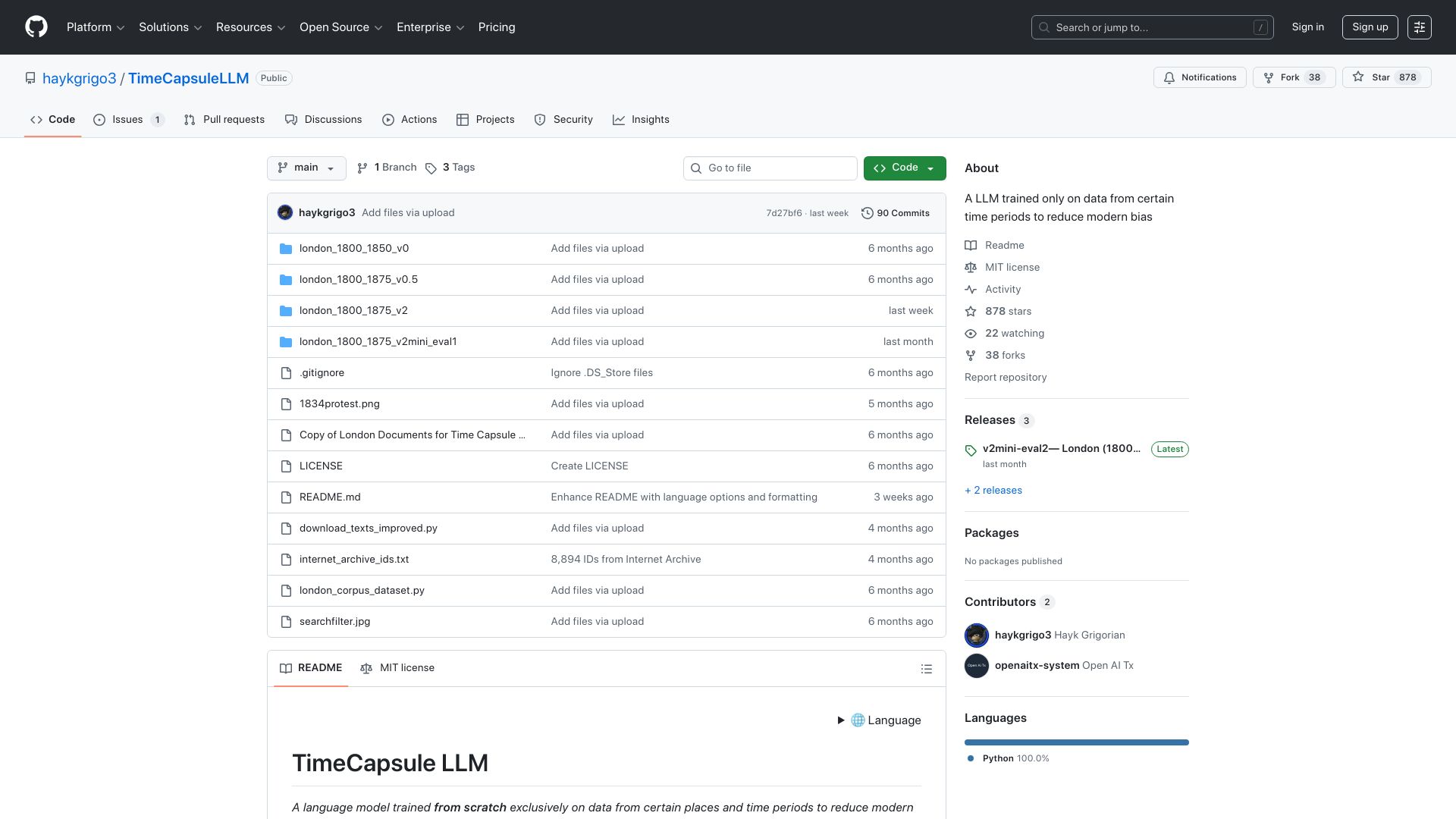Image resolution: width=1456 pixels, height=819 pixels.
Task: Open the Actions tab
Action: tap(409, 120)
